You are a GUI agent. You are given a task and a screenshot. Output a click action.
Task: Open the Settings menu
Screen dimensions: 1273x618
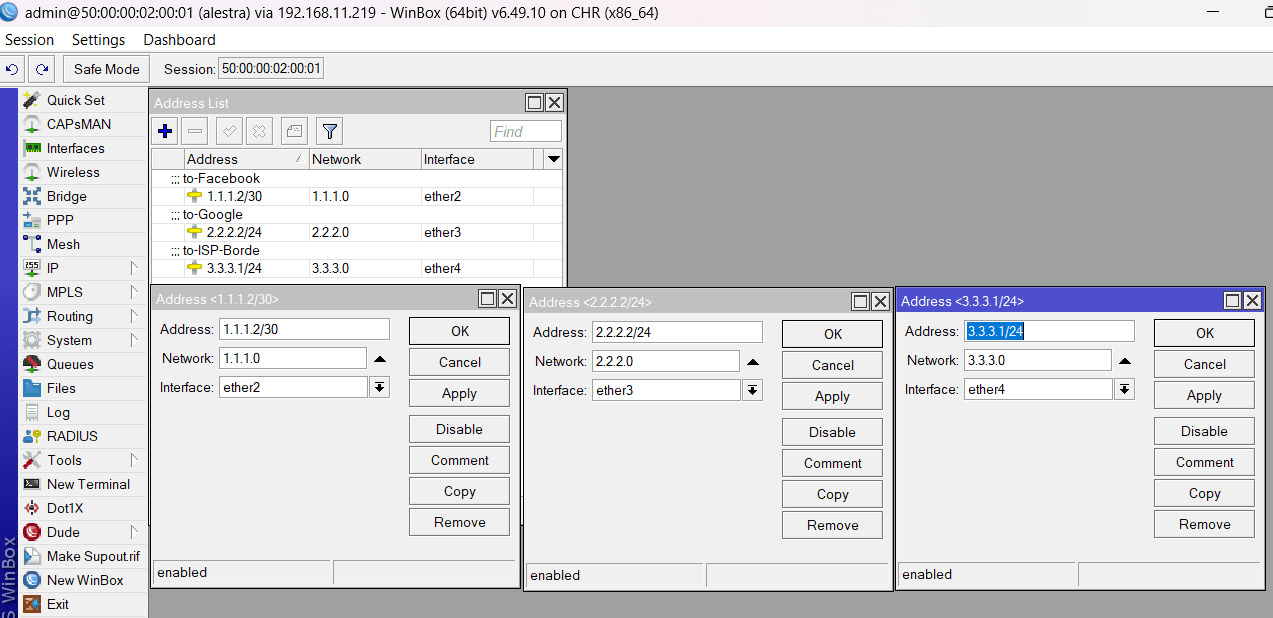click(98, 40)
